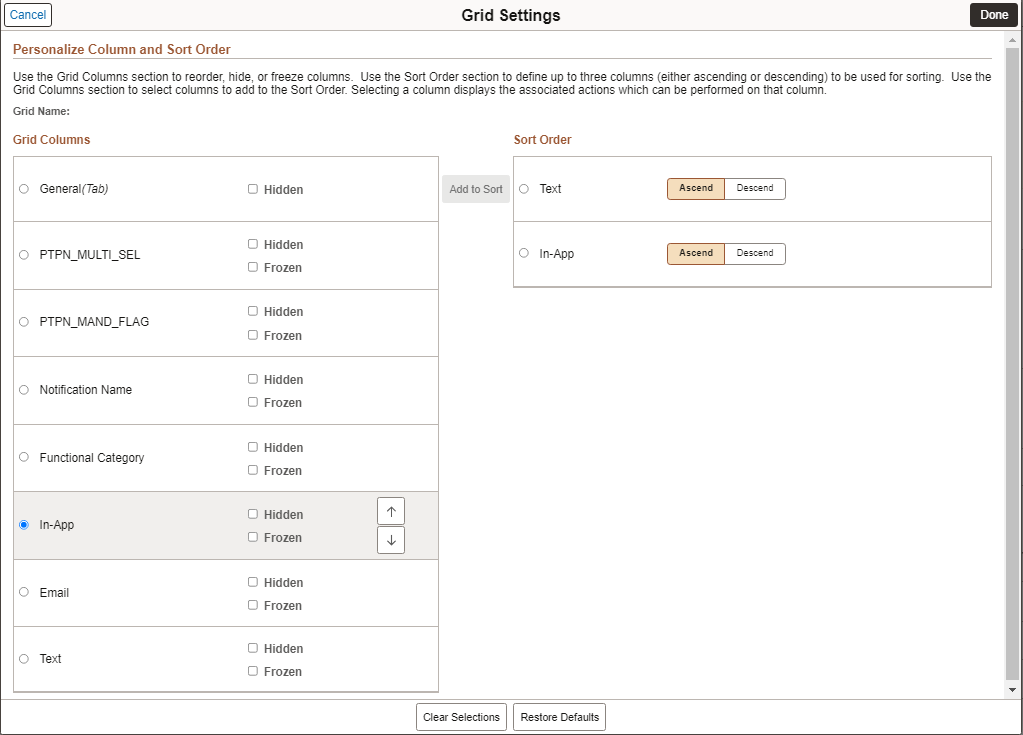Image resolution: width=1023 pixels, height=735 pixels.
Task: Check Hidden for Email column
Action: [x=252, y=582]
